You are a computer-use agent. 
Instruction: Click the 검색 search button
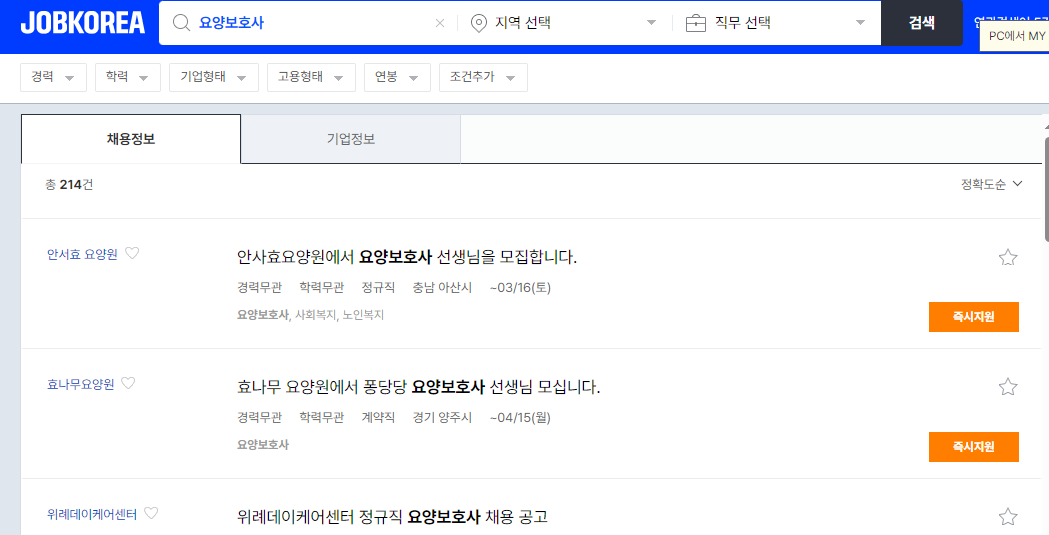pos(921,23)
